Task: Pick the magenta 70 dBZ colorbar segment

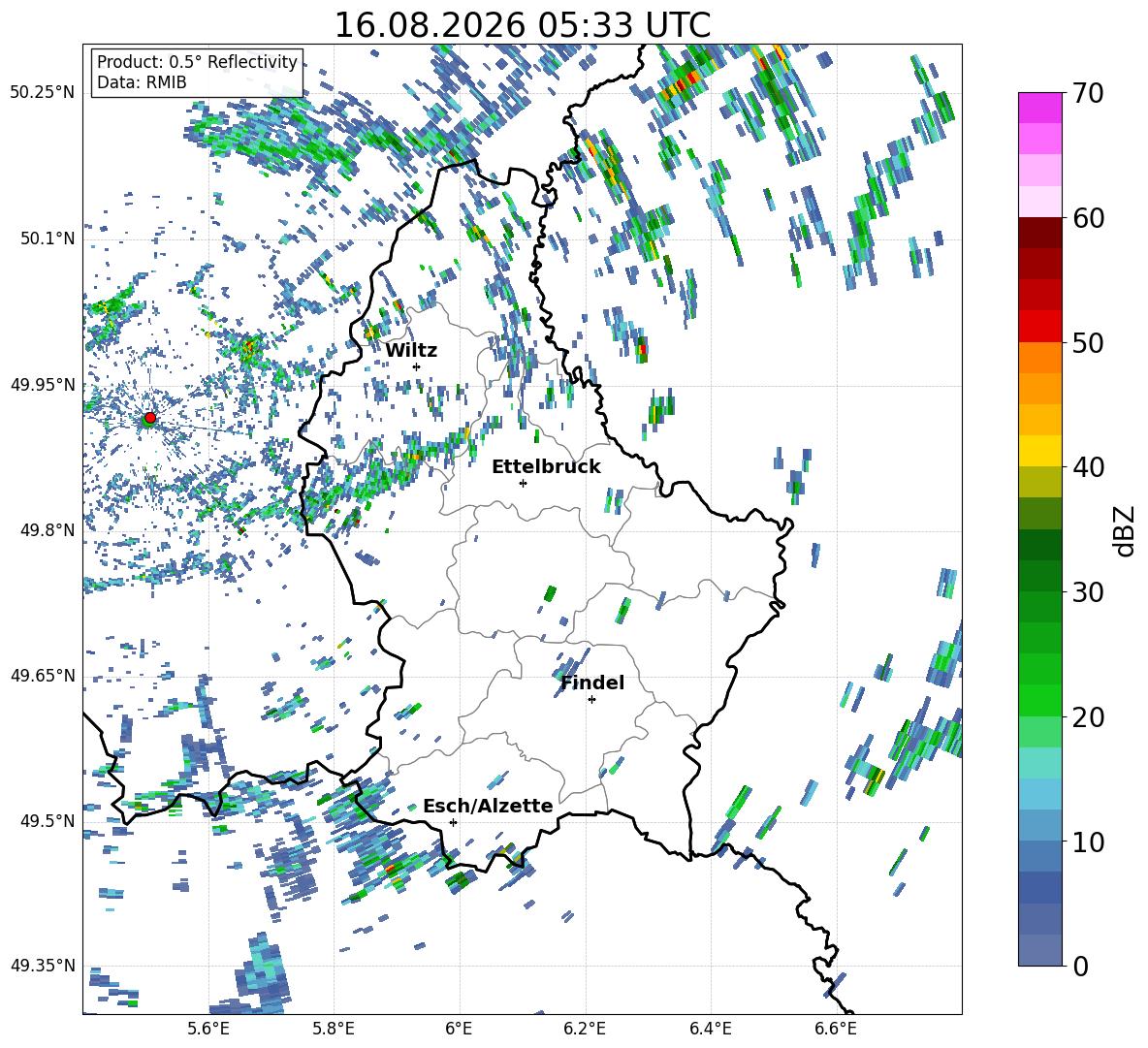Action: click(1039, 108)
